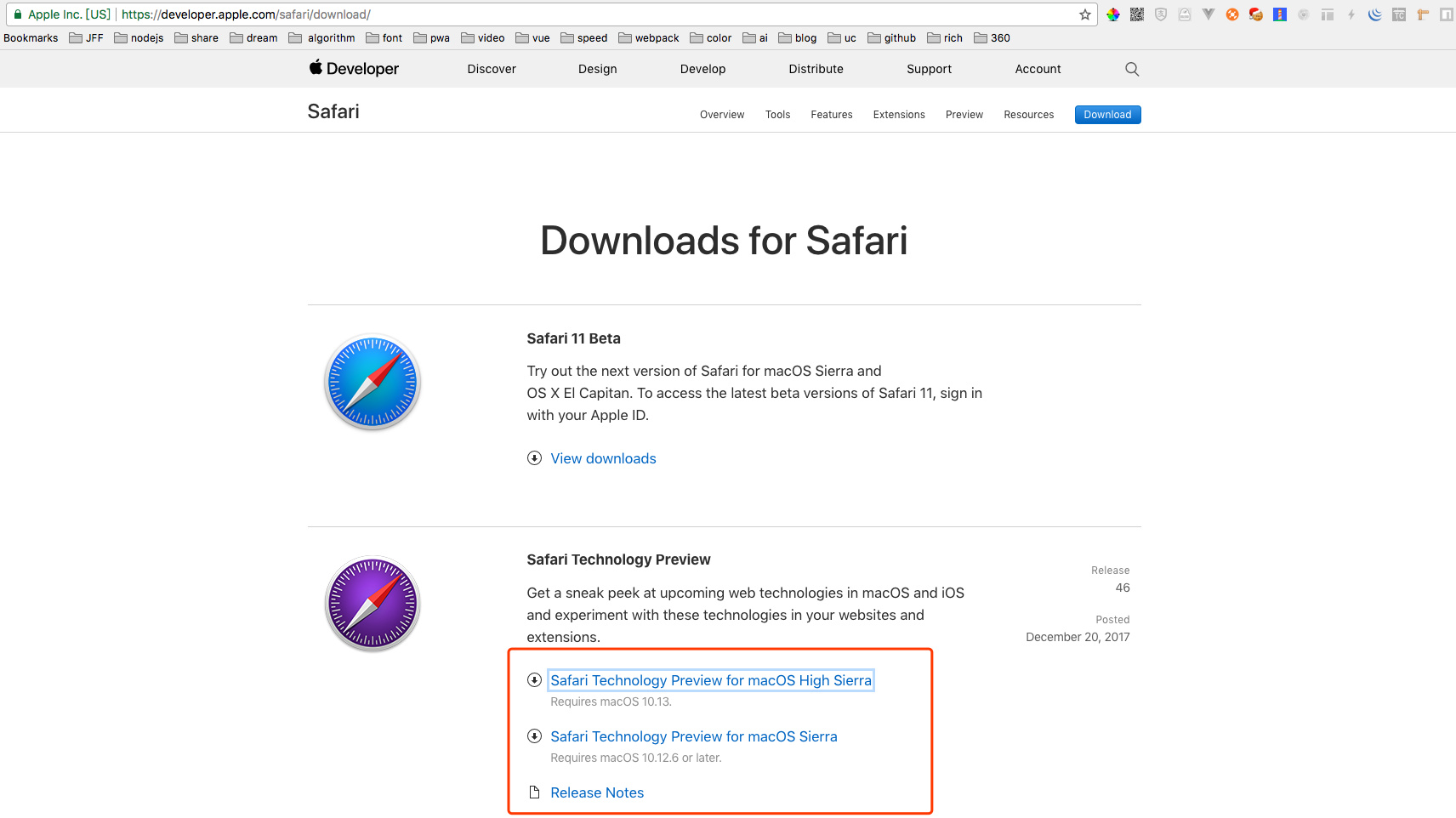Screen dimensions: 1456x818
Task: Click download icon beside macOS High Sierra link
Action: [534, 680]
